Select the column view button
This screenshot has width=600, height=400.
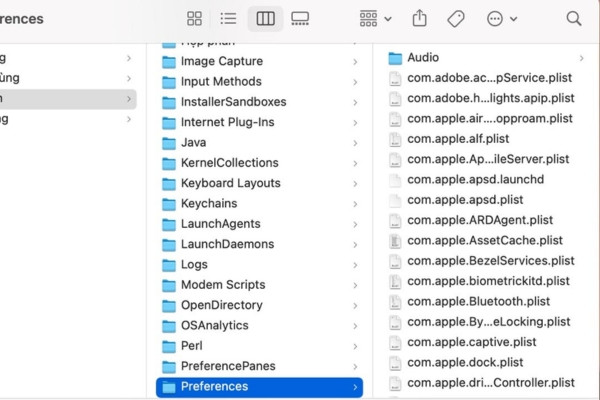(x=265, y=18)
